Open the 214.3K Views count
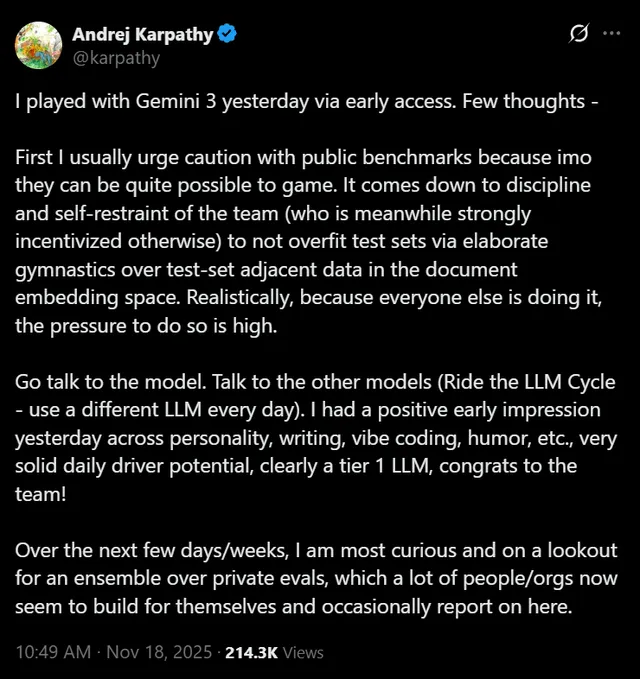The height and width of the screenshot is (679, 640). click(x=251, y=652)
